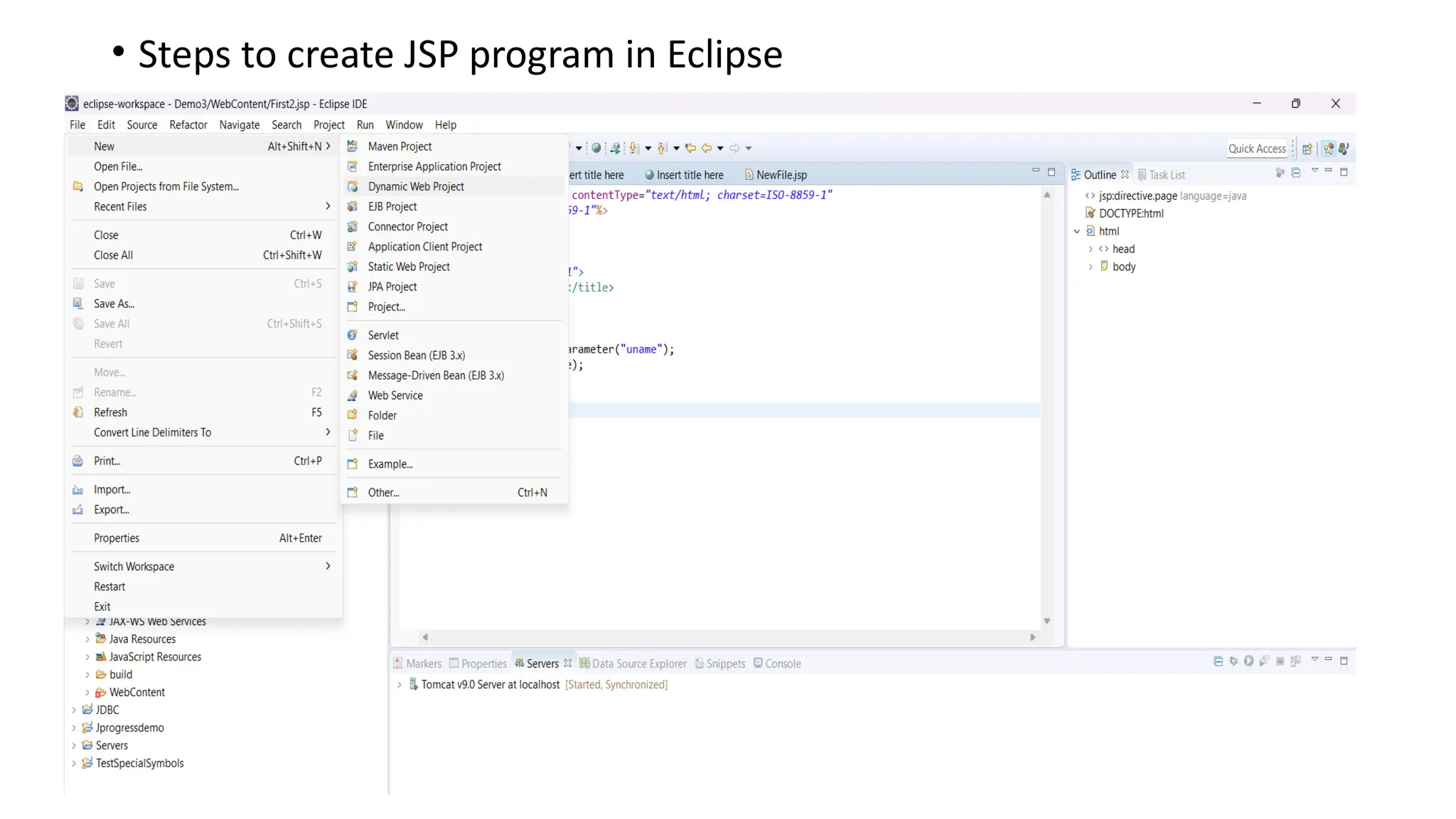The width and height of the screenshot is (1456, 819).
Task: Click the open web browser globe toolbar icon
Action: coord(596,148)
